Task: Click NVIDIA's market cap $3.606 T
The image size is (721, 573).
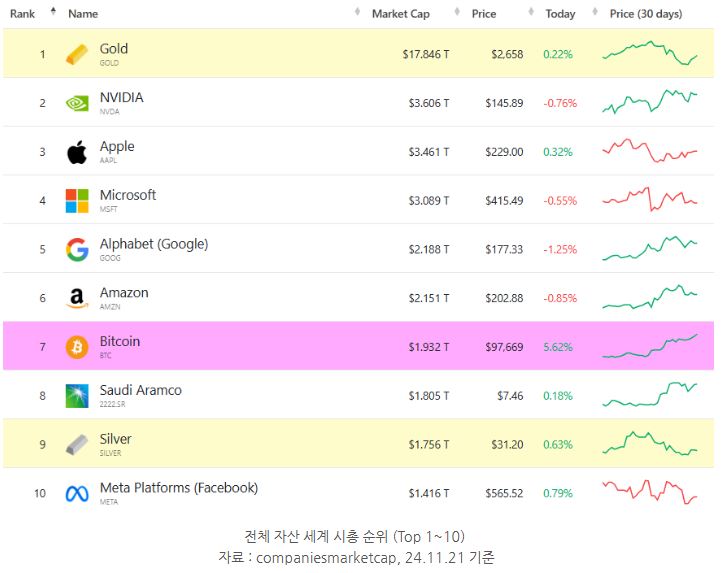Action: (429, 103)
